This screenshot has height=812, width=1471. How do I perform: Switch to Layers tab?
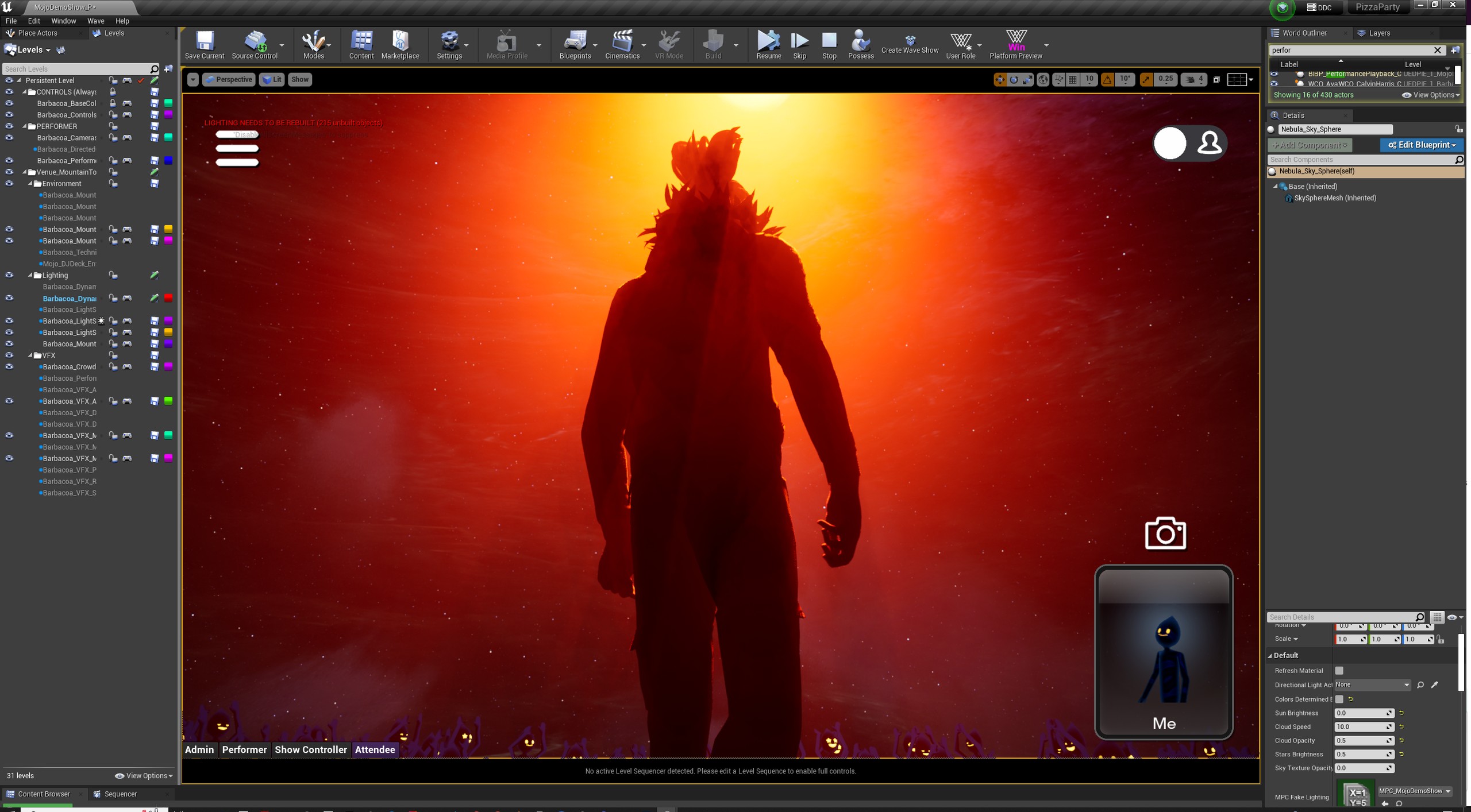tap(1379, 33)
